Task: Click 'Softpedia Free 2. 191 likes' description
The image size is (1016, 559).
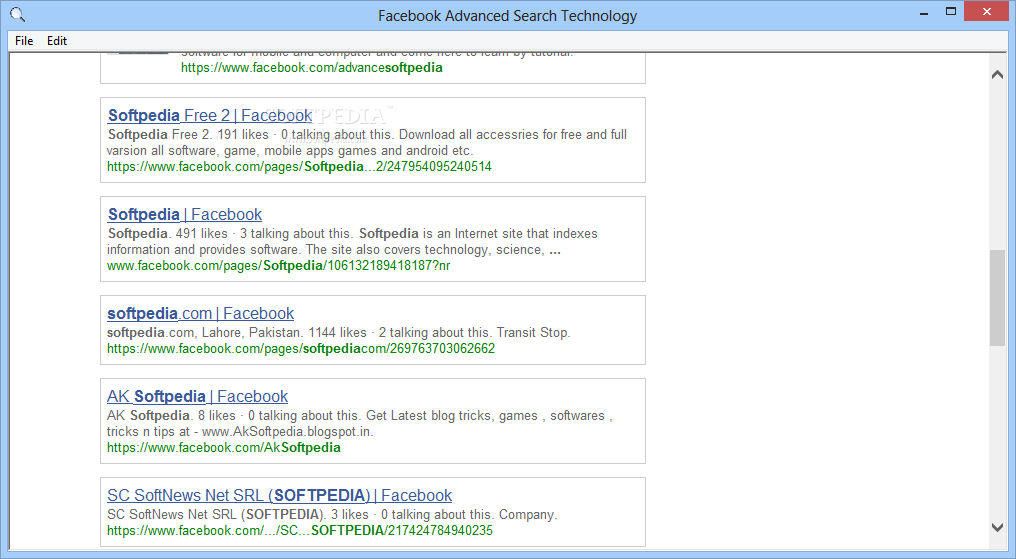Action: (367, 143)
